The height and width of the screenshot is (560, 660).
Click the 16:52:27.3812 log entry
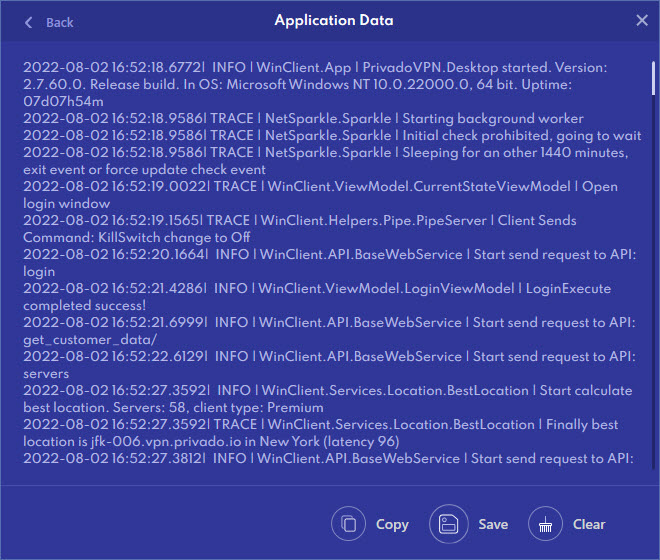coord(328,459)
